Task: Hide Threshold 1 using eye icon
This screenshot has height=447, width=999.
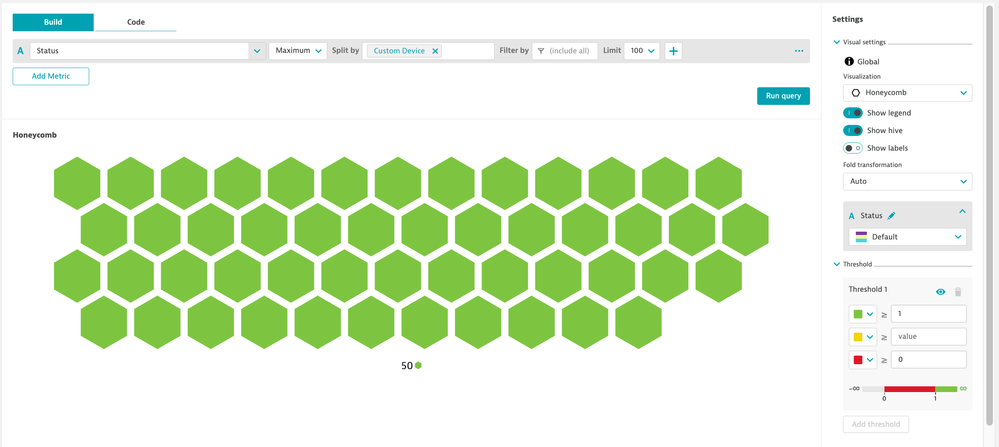Action: point(940,292)
